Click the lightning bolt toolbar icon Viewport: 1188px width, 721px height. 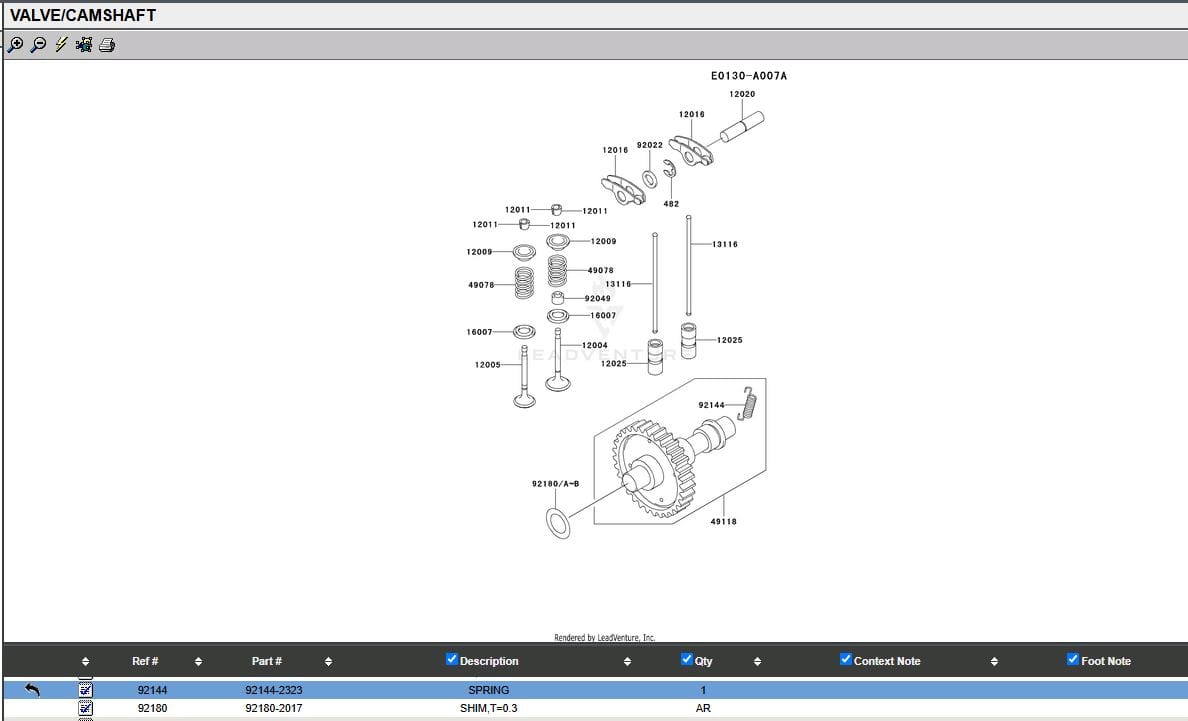[61, 45]
